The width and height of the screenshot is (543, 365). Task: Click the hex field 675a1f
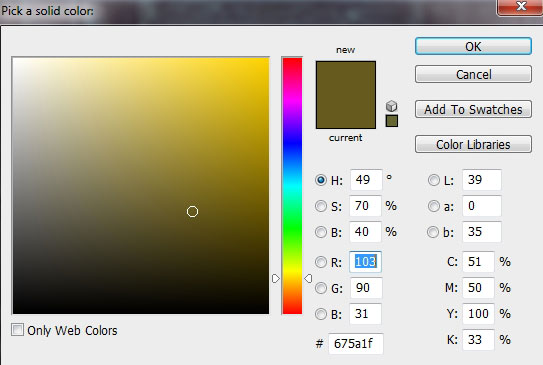[x=356, y=344]
